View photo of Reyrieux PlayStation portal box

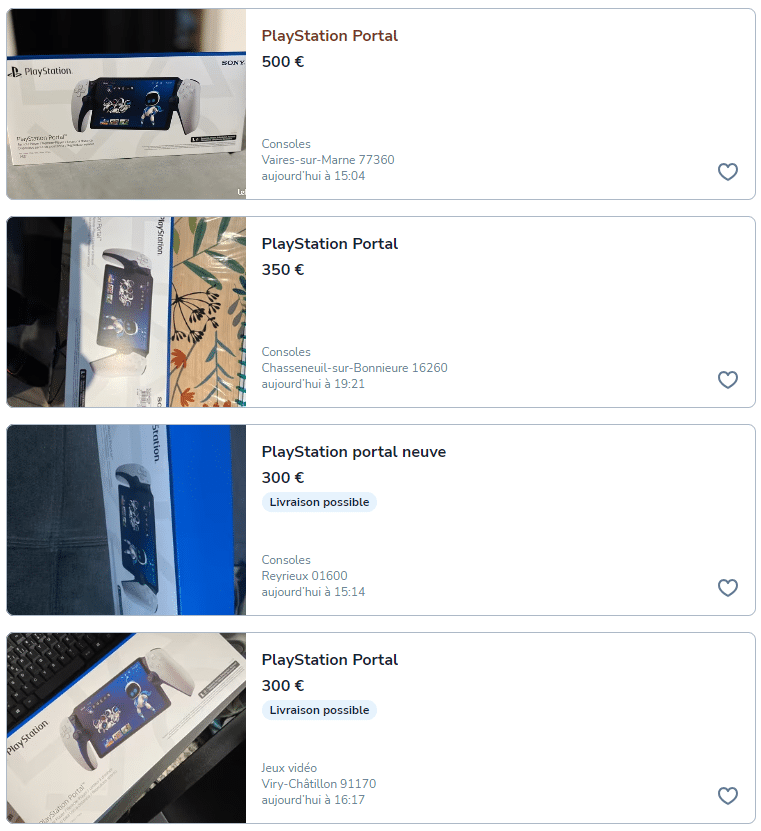pos(126,520)
